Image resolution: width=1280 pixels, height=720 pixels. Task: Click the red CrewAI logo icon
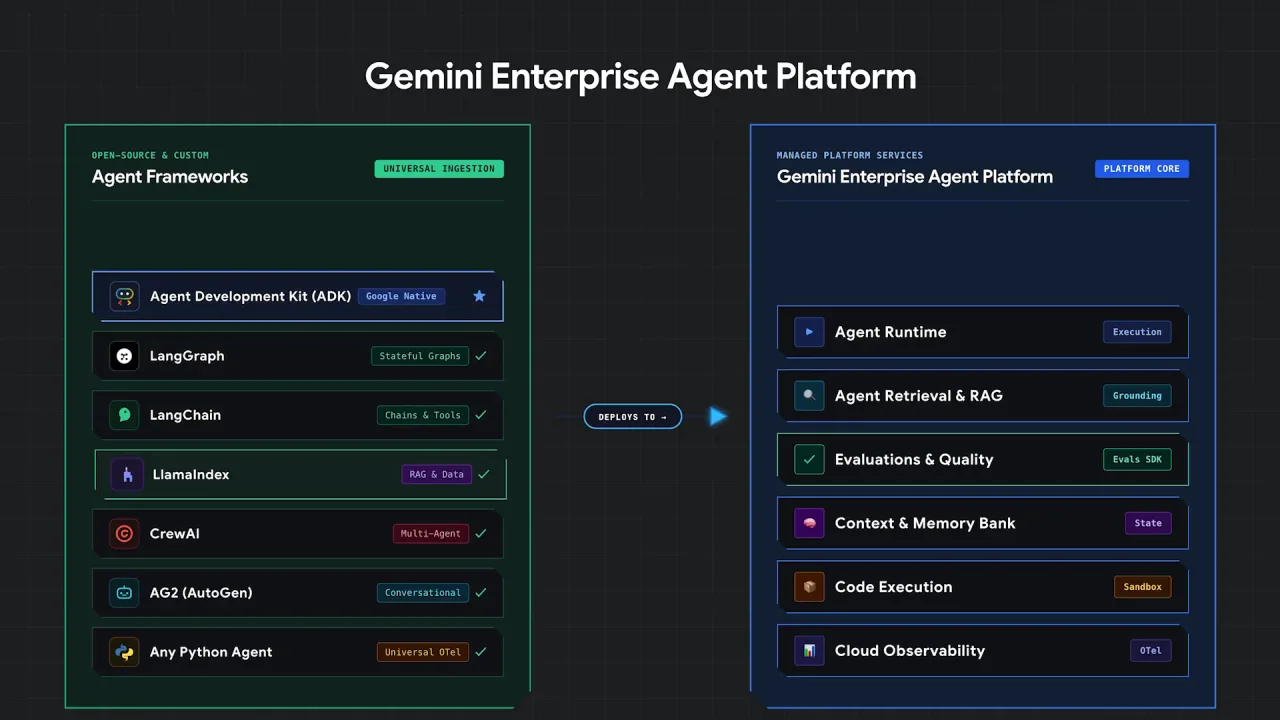(x=124, y=534)
